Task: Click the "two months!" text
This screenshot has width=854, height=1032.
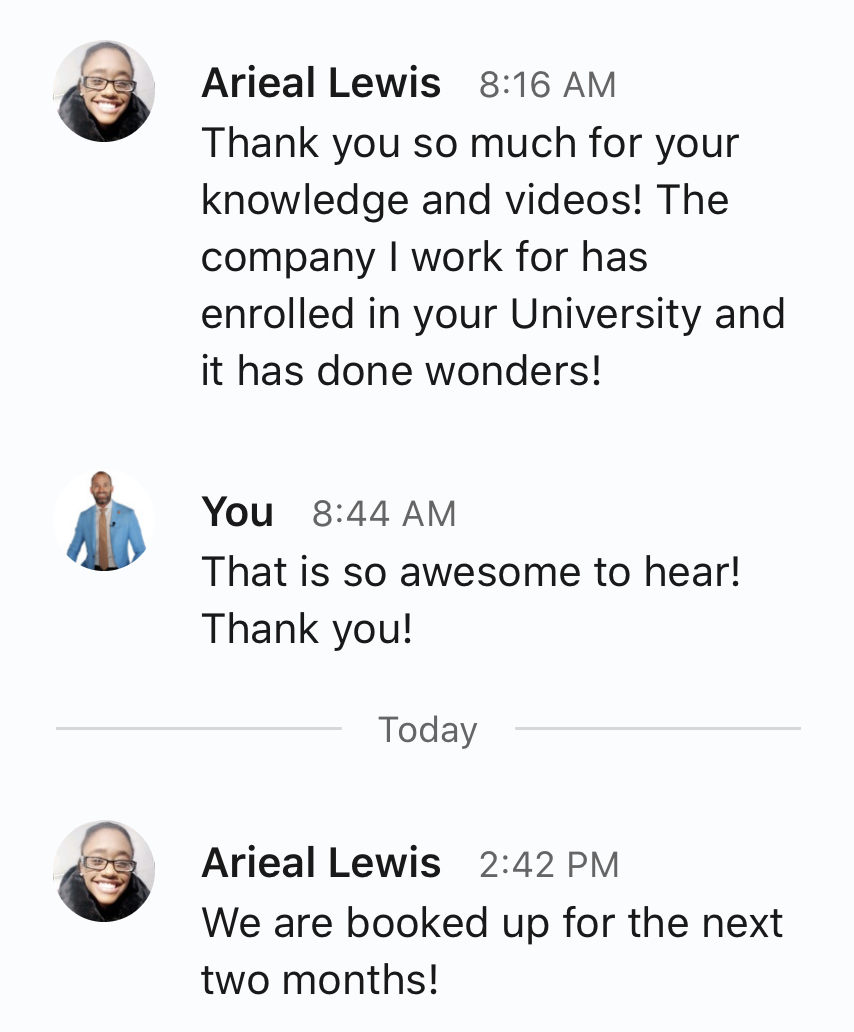Action: coord(320,980)
